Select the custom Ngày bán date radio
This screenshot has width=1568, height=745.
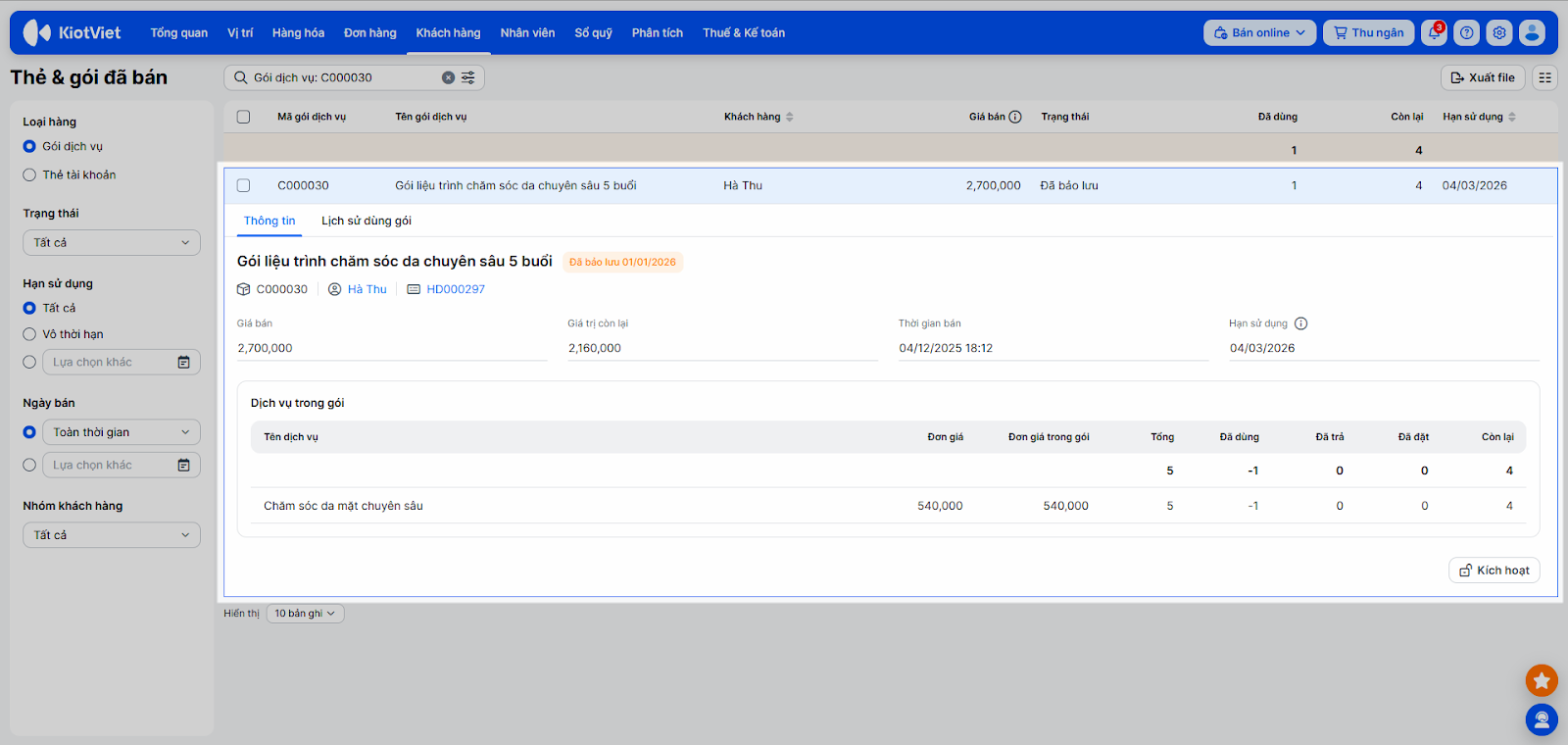click(x=29, y=465)
